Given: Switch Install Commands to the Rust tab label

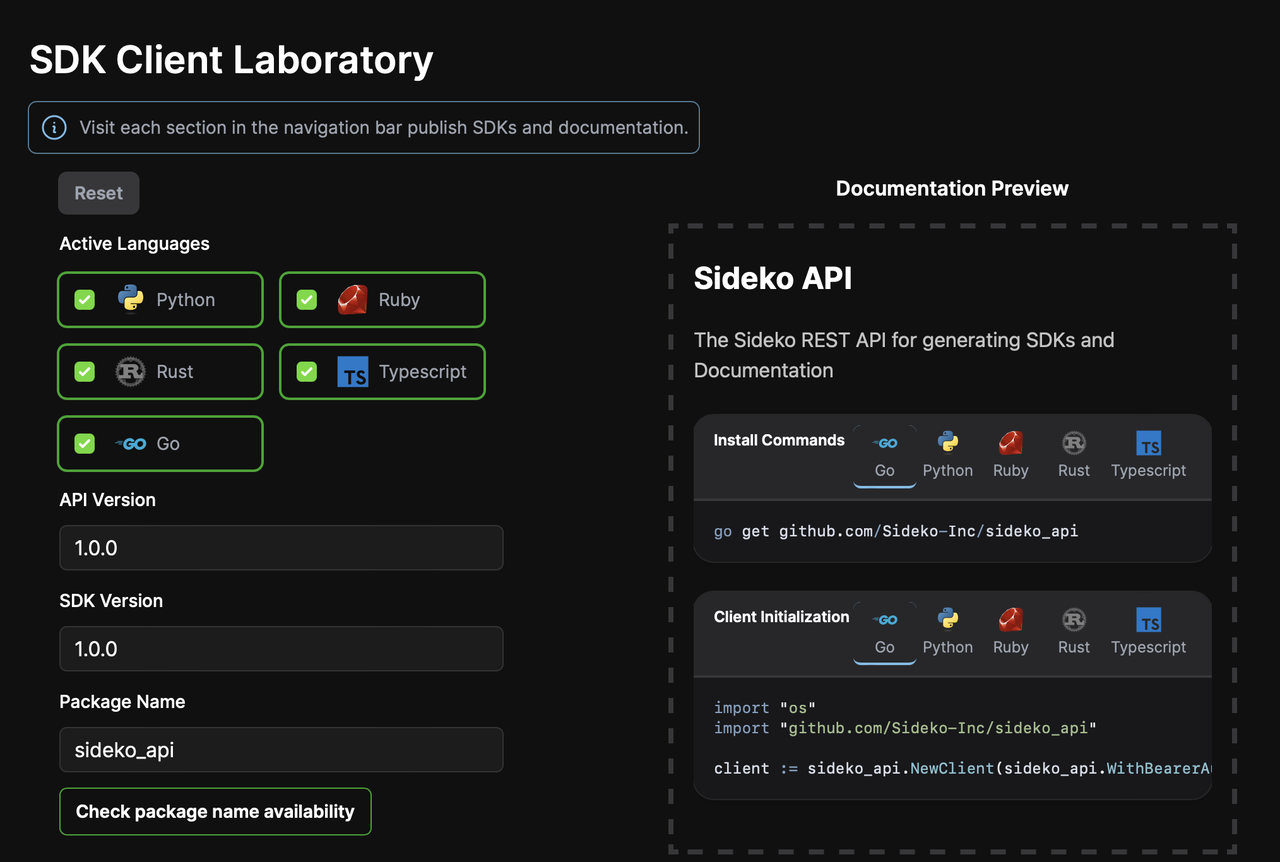Looking at the screenshot, I should coord(1074,470).
